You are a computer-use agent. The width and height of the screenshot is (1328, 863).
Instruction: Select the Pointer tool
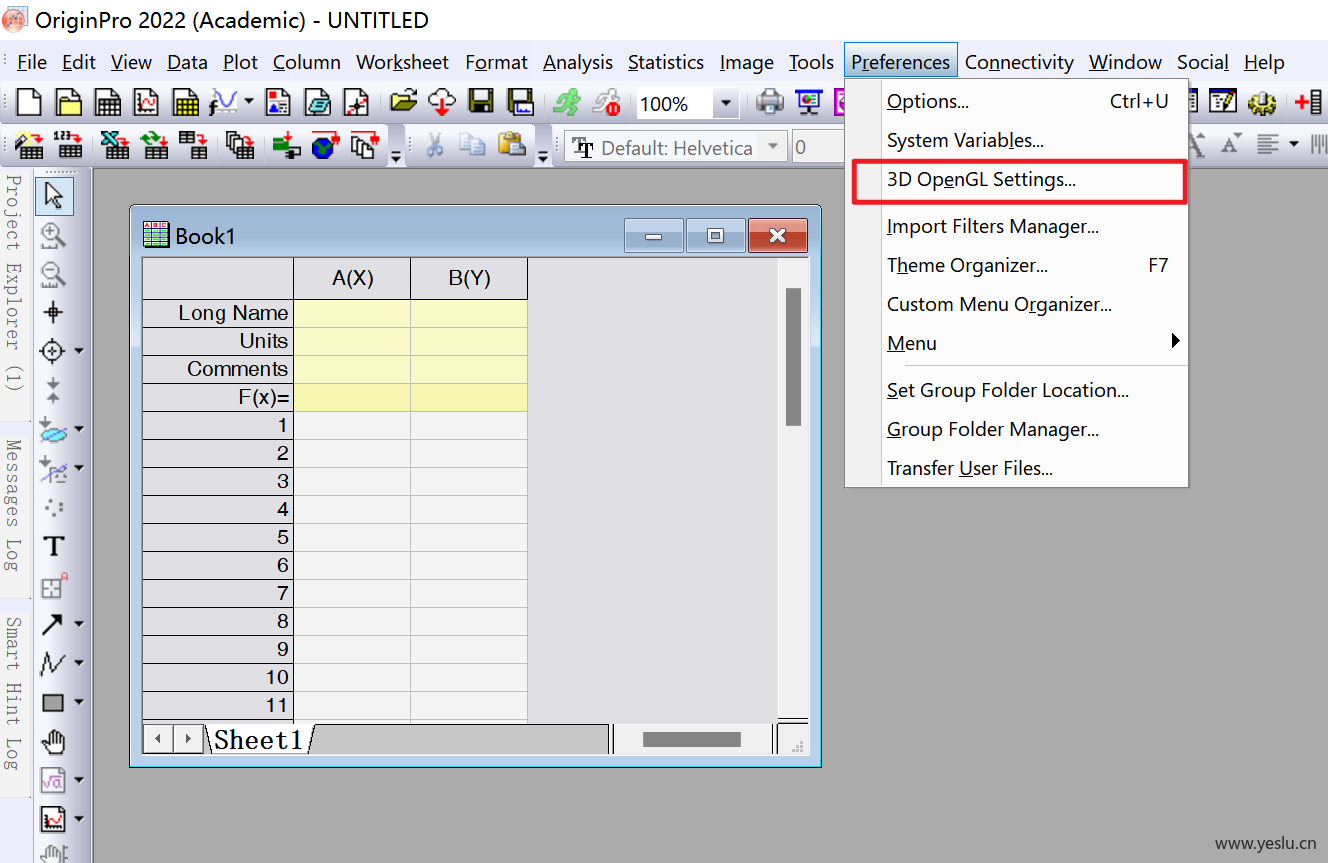54,195
